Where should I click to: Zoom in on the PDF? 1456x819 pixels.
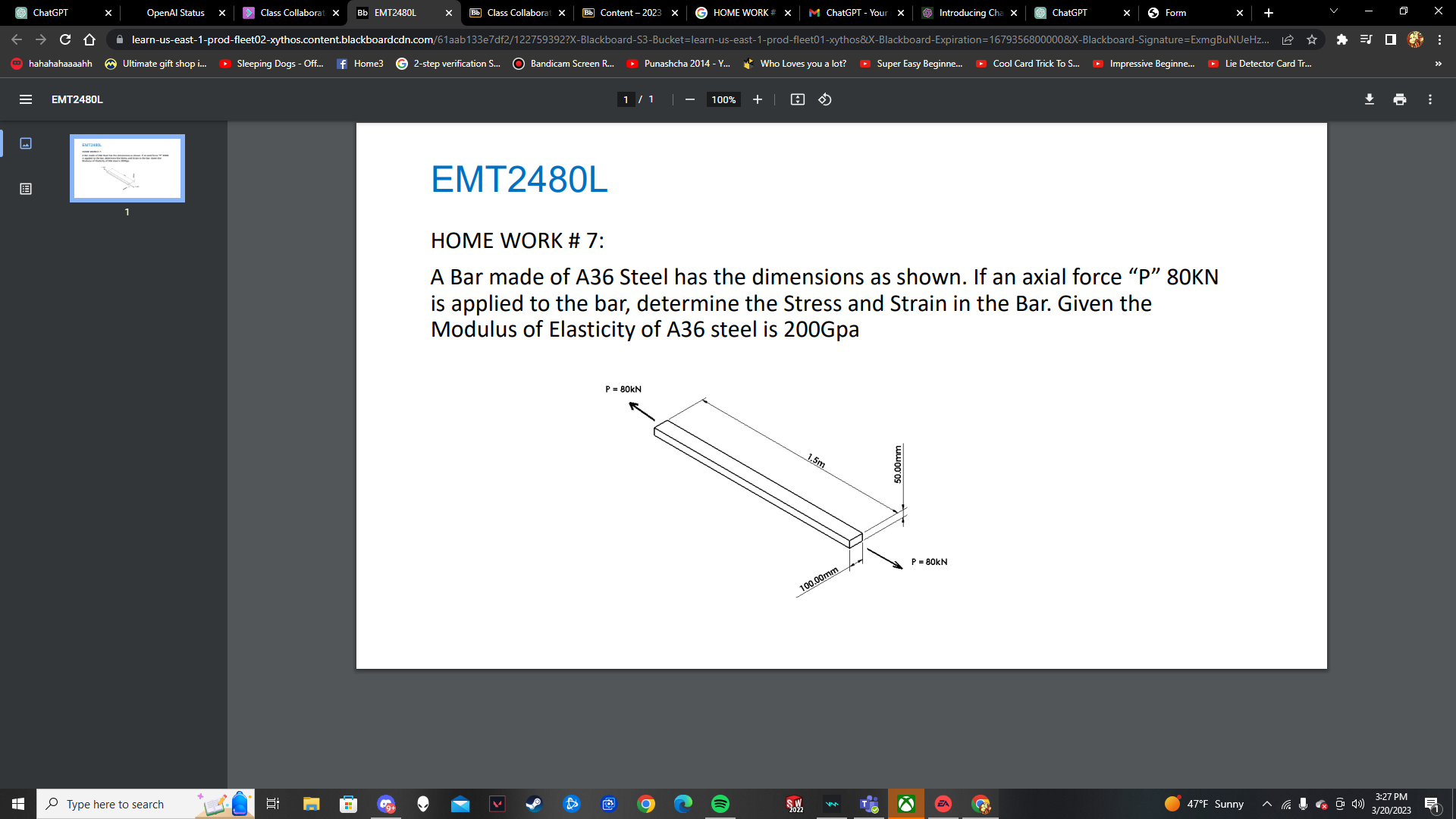(x=757, y=99)
